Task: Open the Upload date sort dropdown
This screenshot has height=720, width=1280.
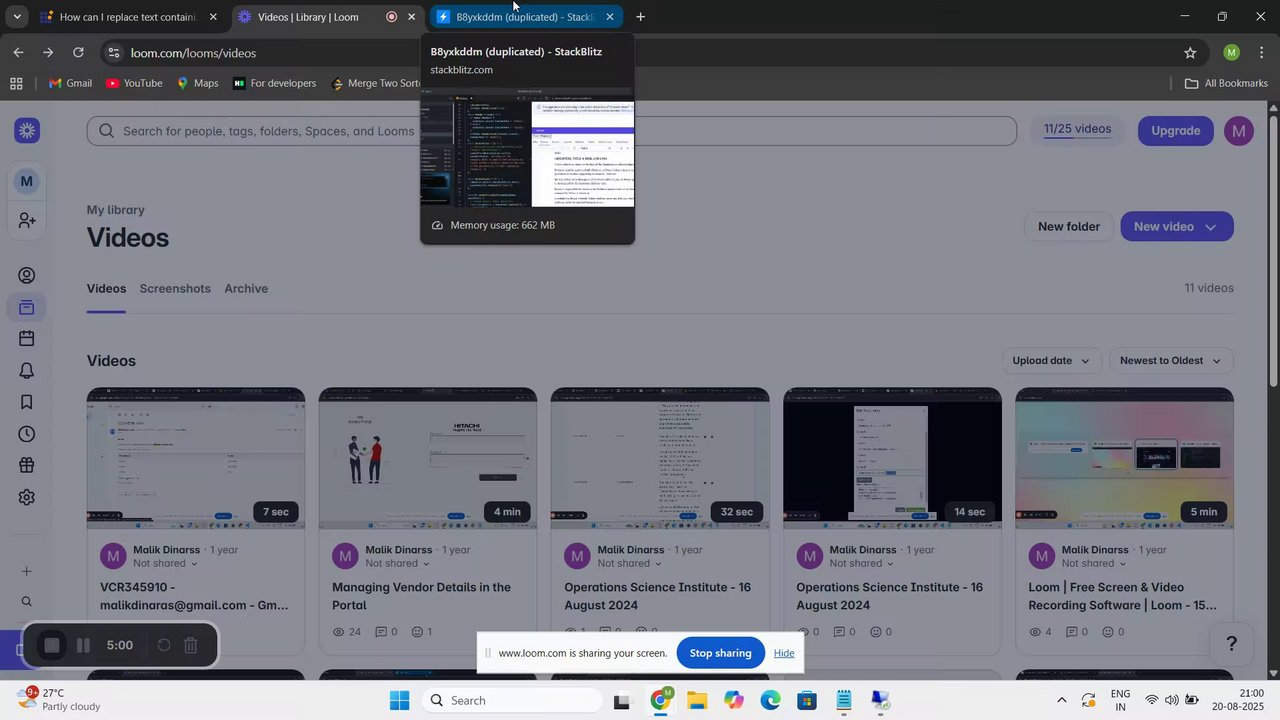Action: (x=1051, y=361)
